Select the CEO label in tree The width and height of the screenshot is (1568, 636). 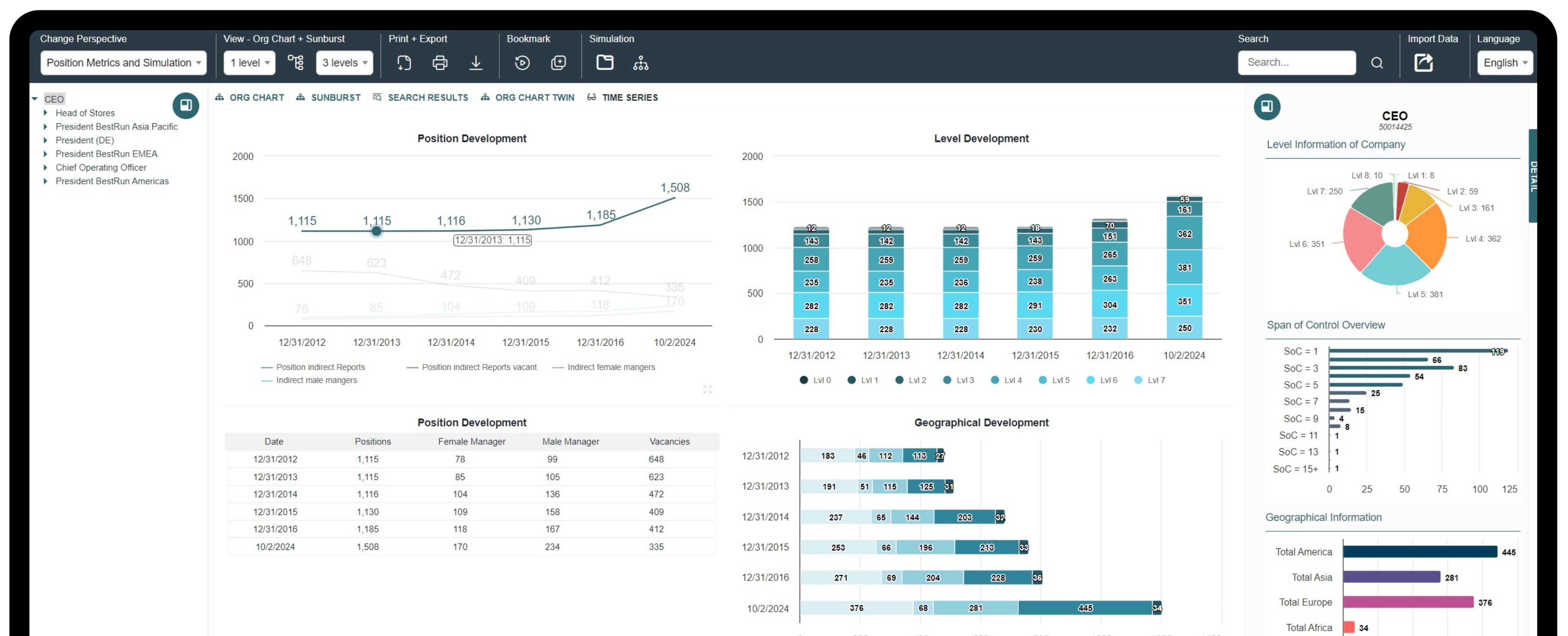pyautogui.click(x=54, y=98)
